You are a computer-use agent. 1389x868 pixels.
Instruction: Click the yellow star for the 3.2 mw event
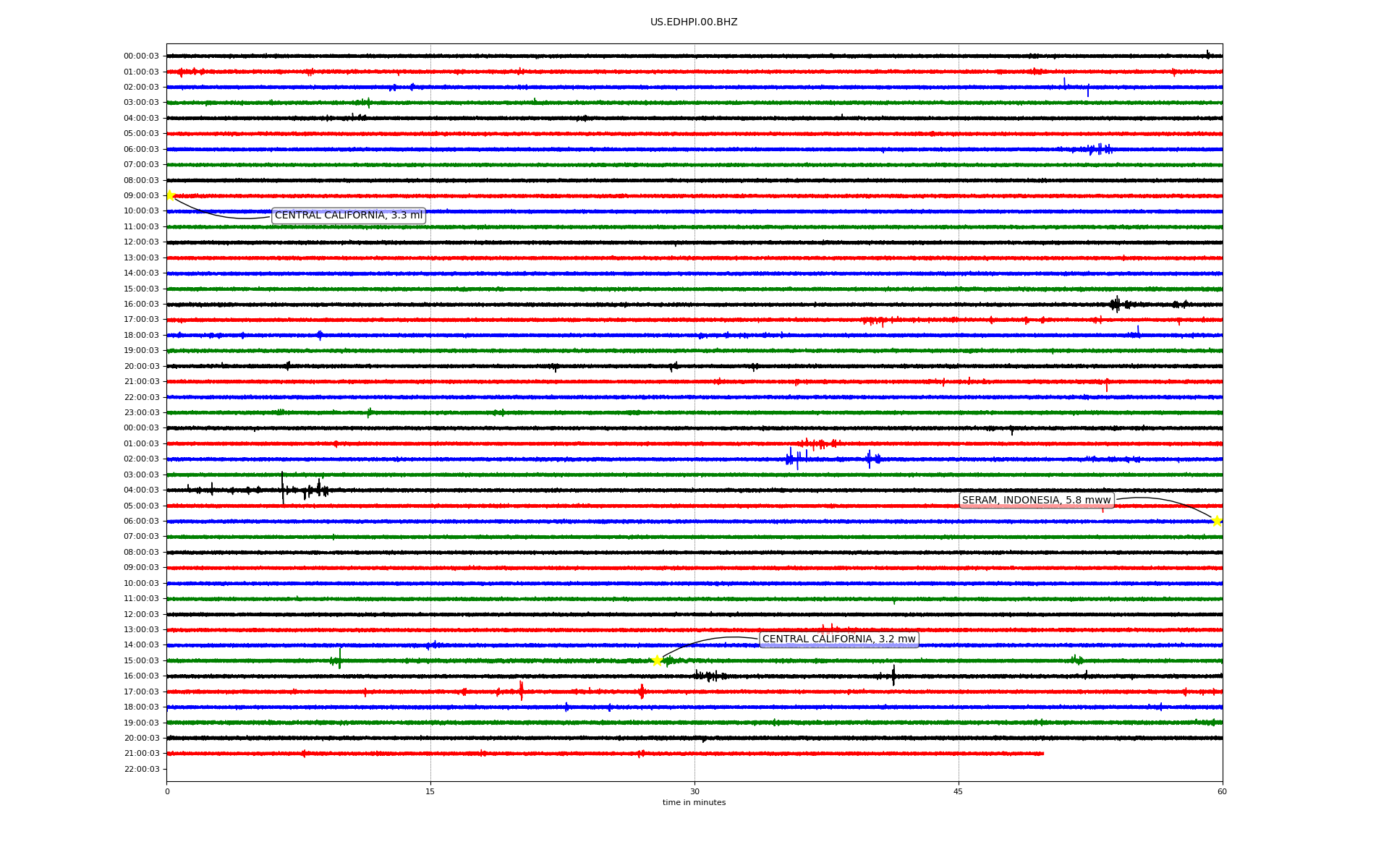point(657,660)
